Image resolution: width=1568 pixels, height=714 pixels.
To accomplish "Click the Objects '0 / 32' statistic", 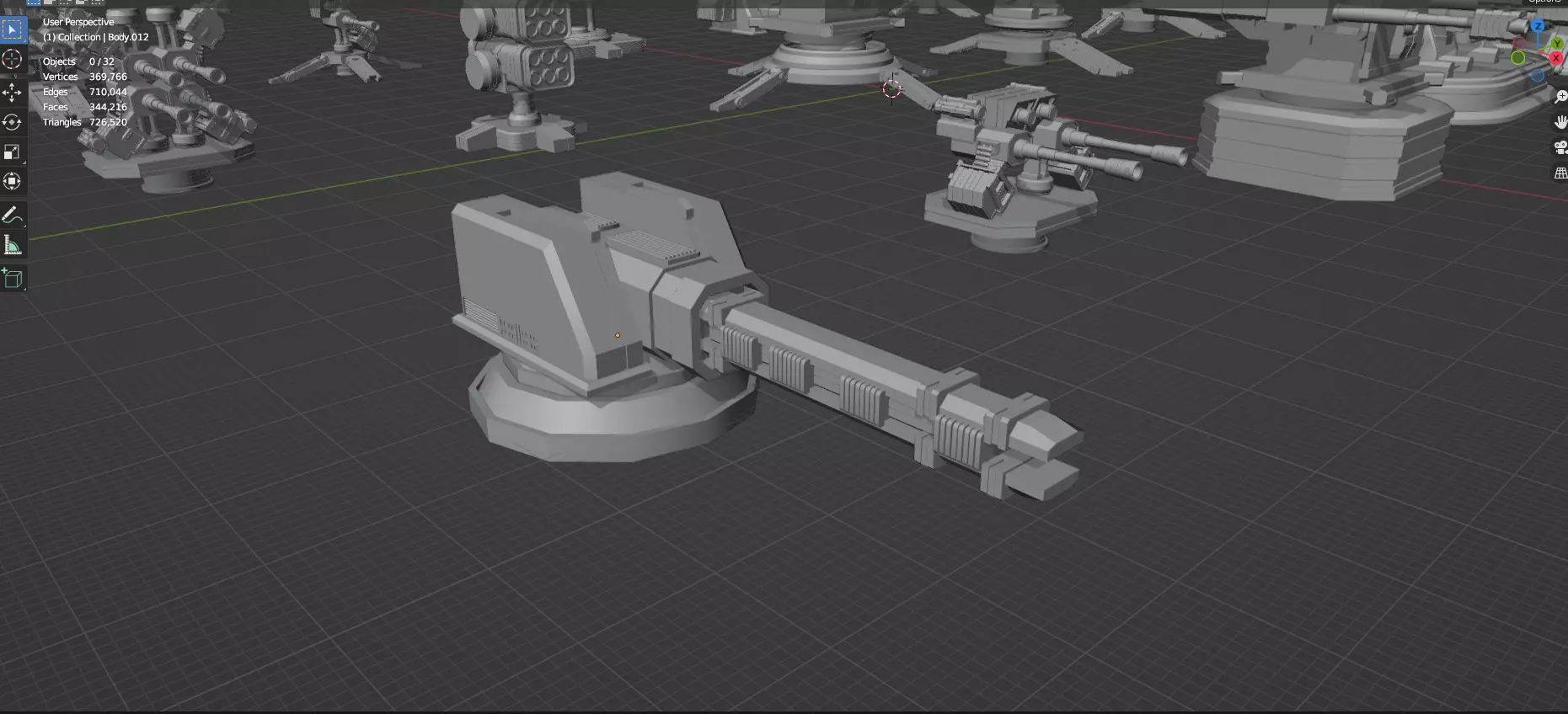I will 102,61.
